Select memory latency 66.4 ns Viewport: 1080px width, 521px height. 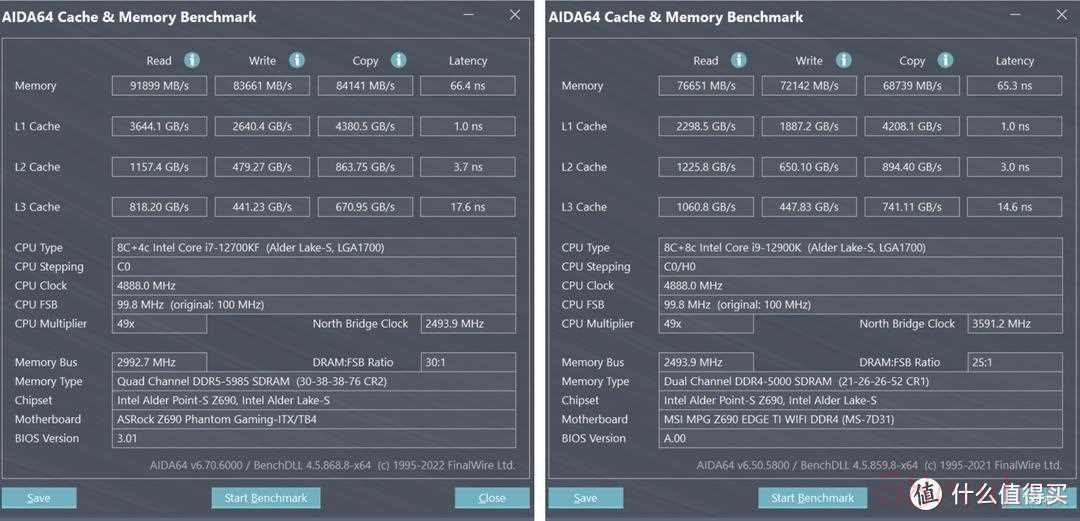[x=468, y=86]
